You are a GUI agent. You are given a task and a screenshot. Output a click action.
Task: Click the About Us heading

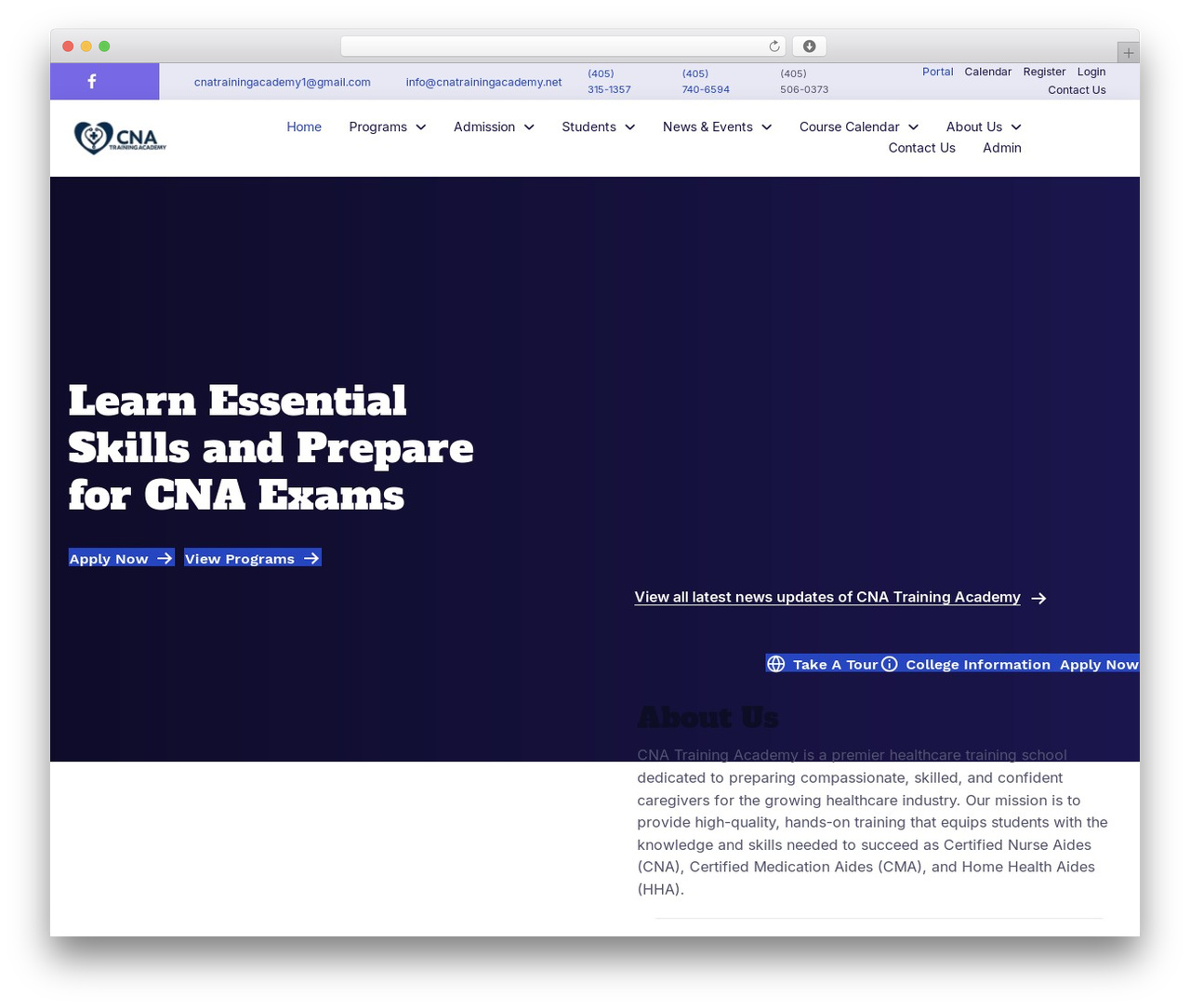click(708, 718)
